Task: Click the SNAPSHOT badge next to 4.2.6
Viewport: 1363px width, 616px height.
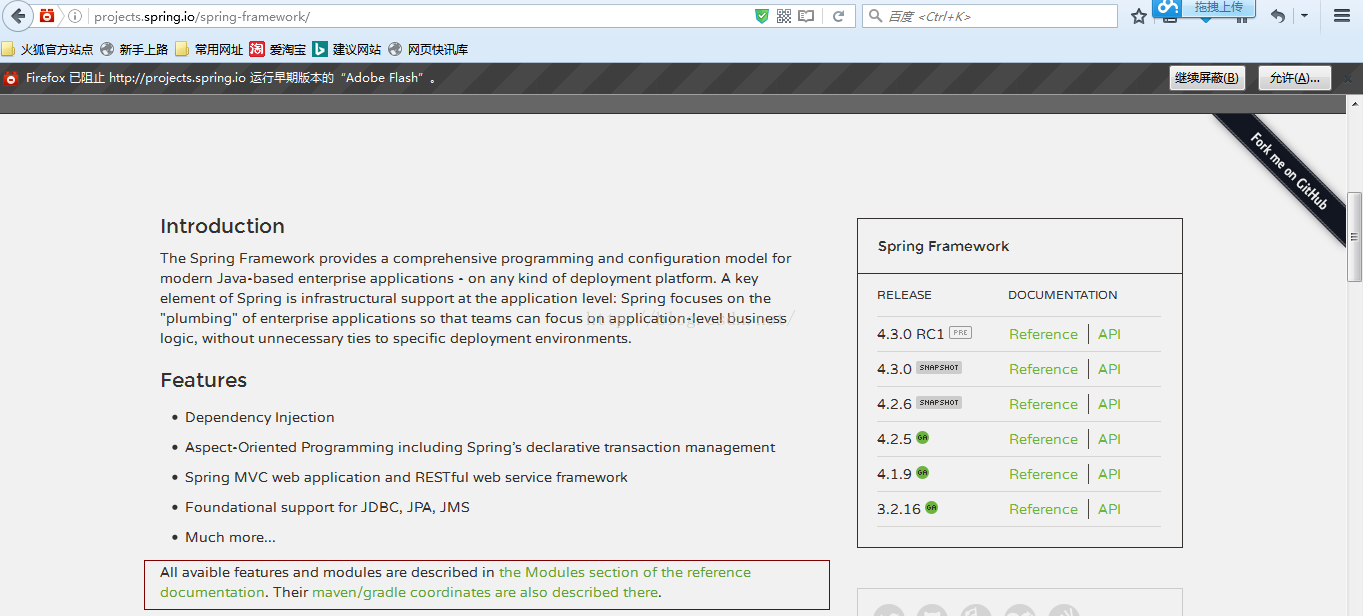Action: point(939,402)
